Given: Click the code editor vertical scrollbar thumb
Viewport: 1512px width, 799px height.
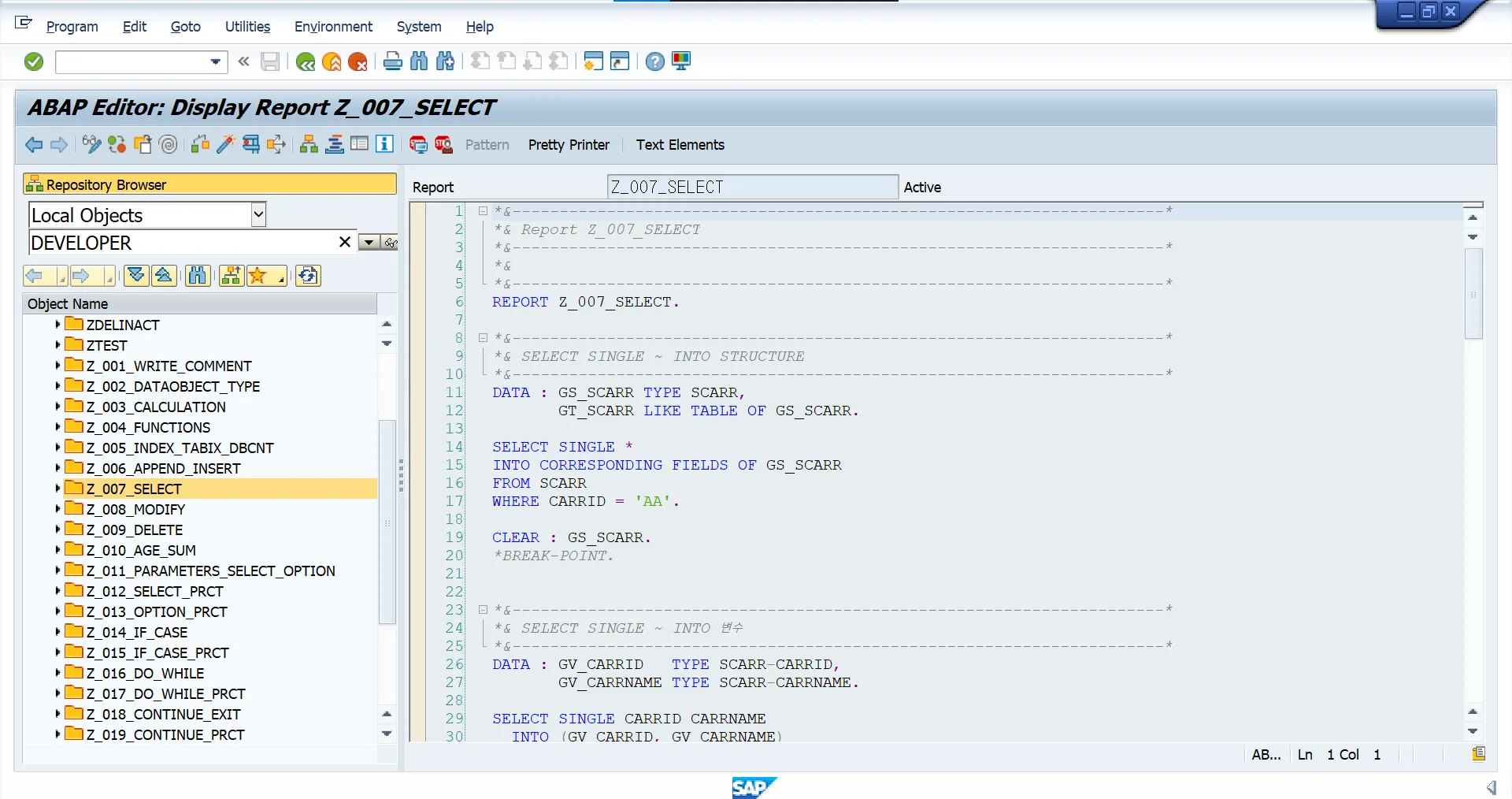Looking at the screenshot, I should click(x=1473, y=293).
